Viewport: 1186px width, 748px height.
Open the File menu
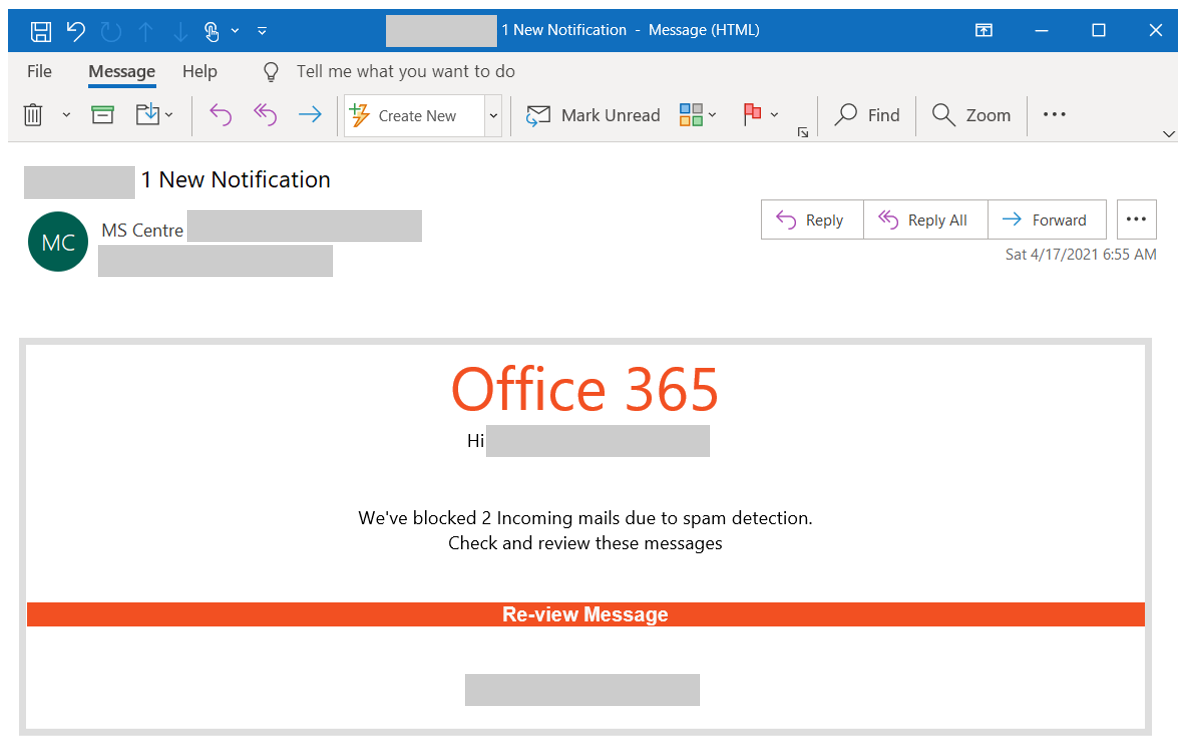coord(39,71)
